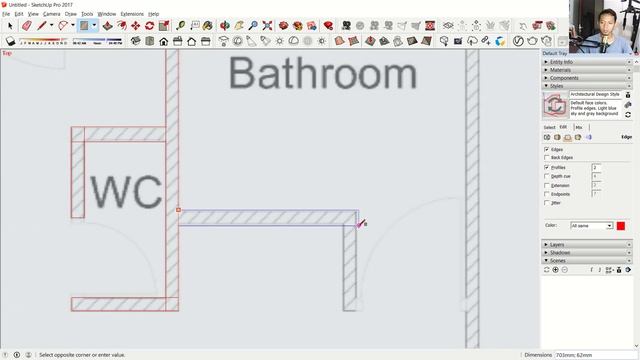Enable the Extension checkbox
640x360 pixels.
click(547, 185)
